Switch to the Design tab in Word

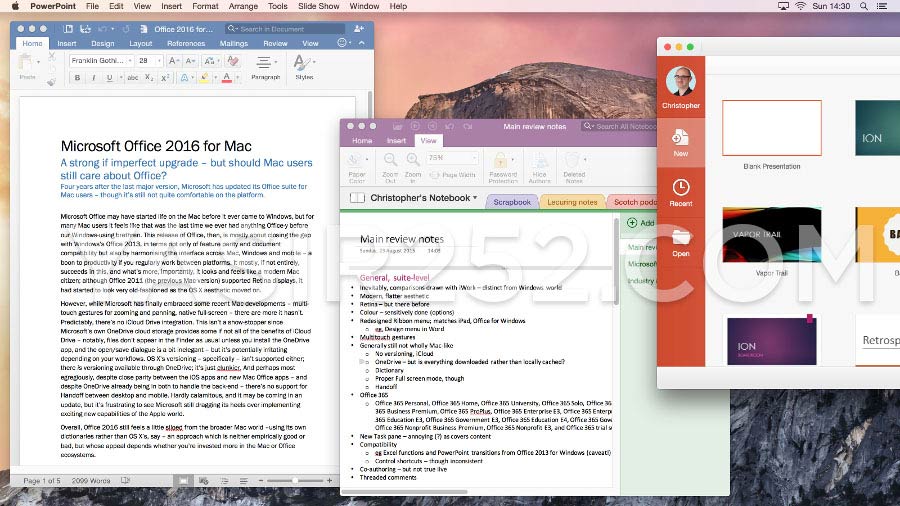(103, 44)
